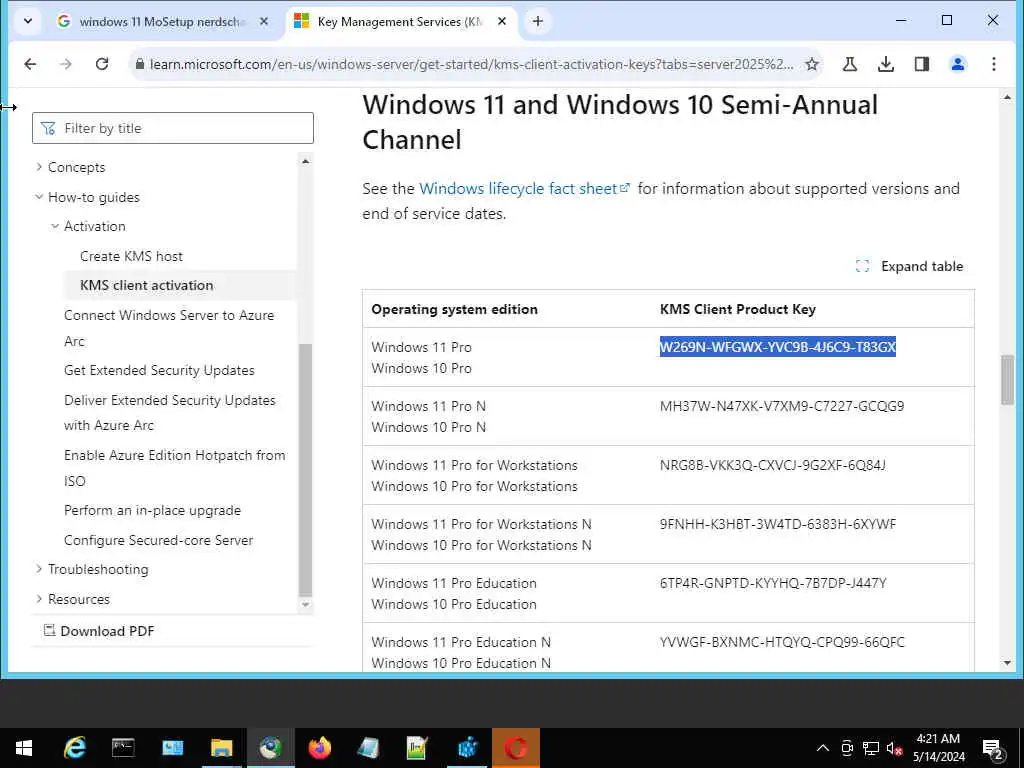
Task: Click the browser back arrow
Action: pos(30,64)
